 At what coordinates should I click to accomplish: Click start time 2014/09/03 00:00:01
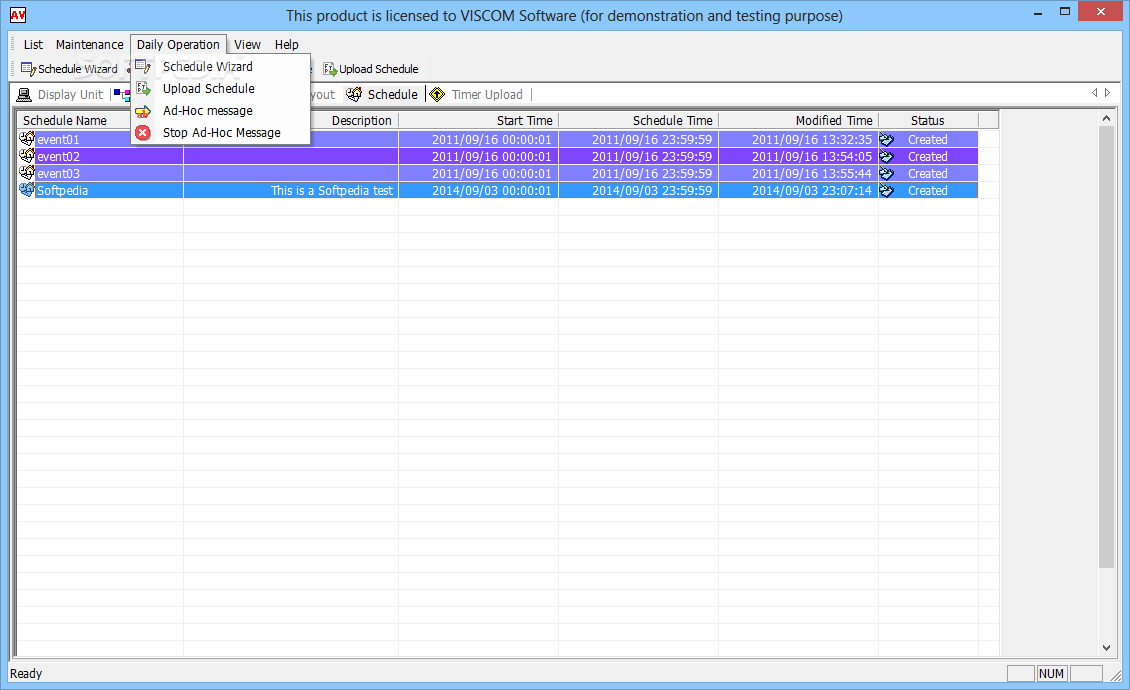[x=491, y=190]
